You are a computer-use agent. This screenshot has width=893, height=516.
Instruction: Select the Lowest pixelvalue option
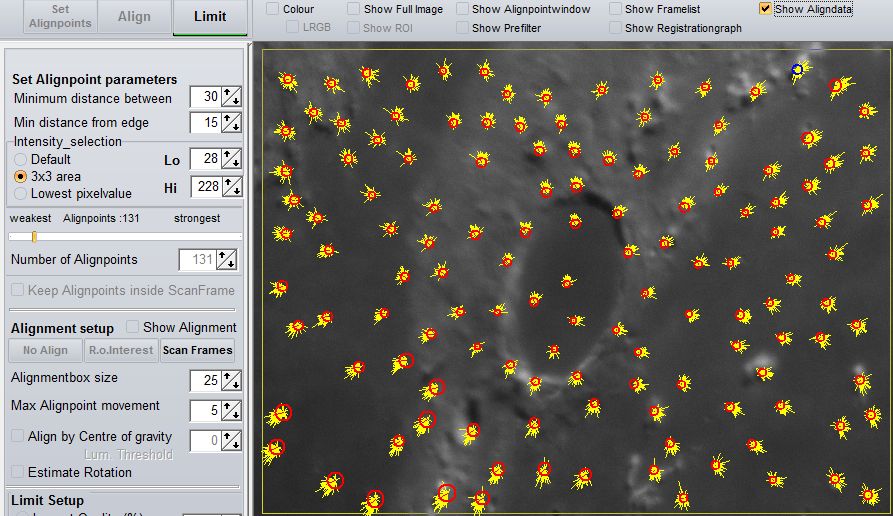[21, 194]
